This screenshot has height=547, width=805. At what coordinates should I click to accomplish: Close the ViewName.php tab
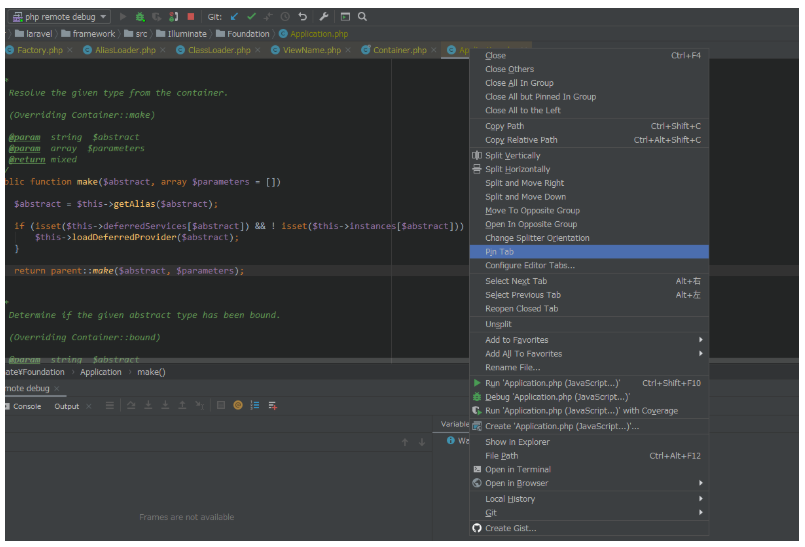(x=348, y=50)
